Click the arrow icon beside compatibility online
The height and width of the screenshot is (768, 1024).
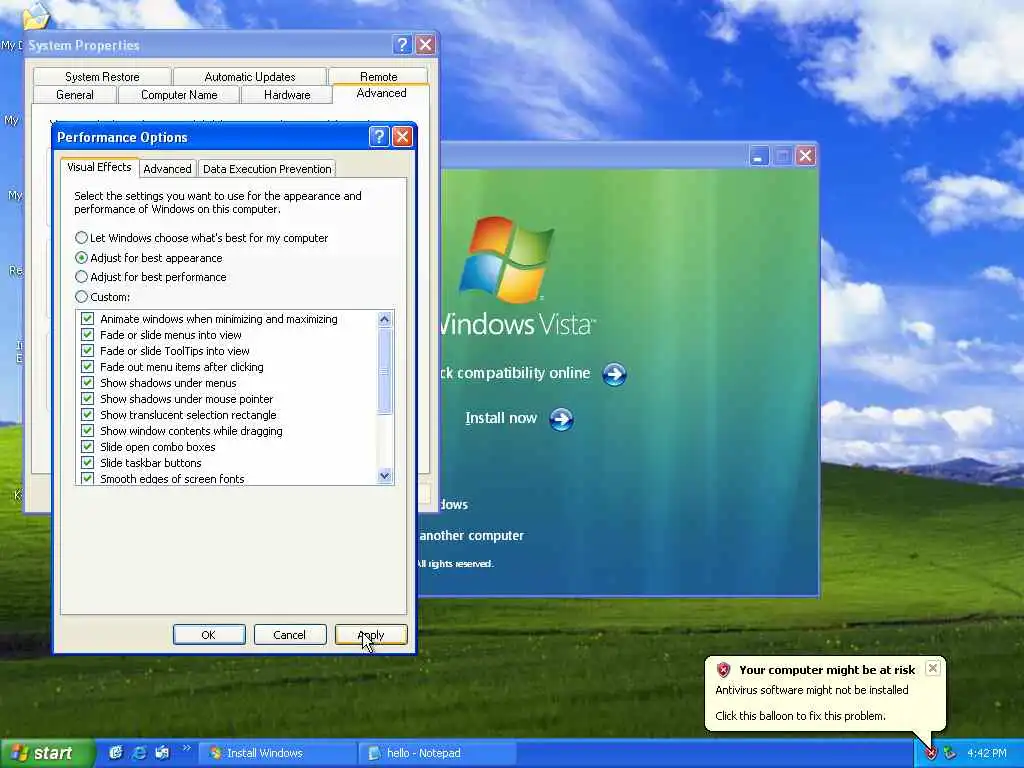click(x=614, y=374)
